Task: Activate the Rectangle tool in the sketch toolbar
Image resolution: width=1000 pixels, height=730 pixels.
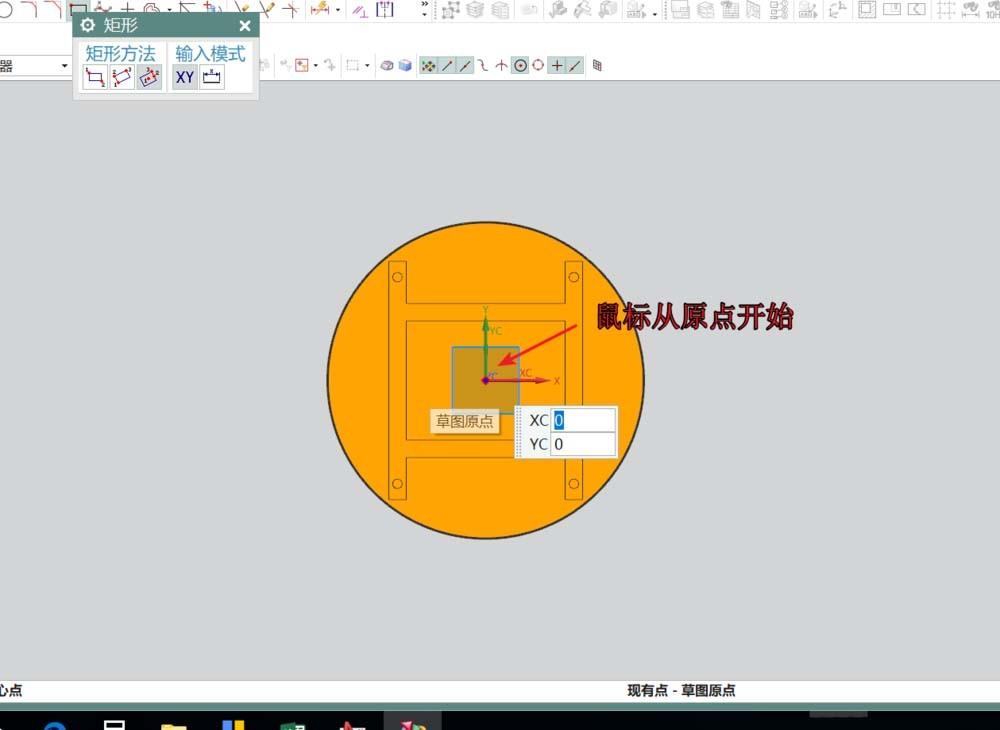Action: 78,8
